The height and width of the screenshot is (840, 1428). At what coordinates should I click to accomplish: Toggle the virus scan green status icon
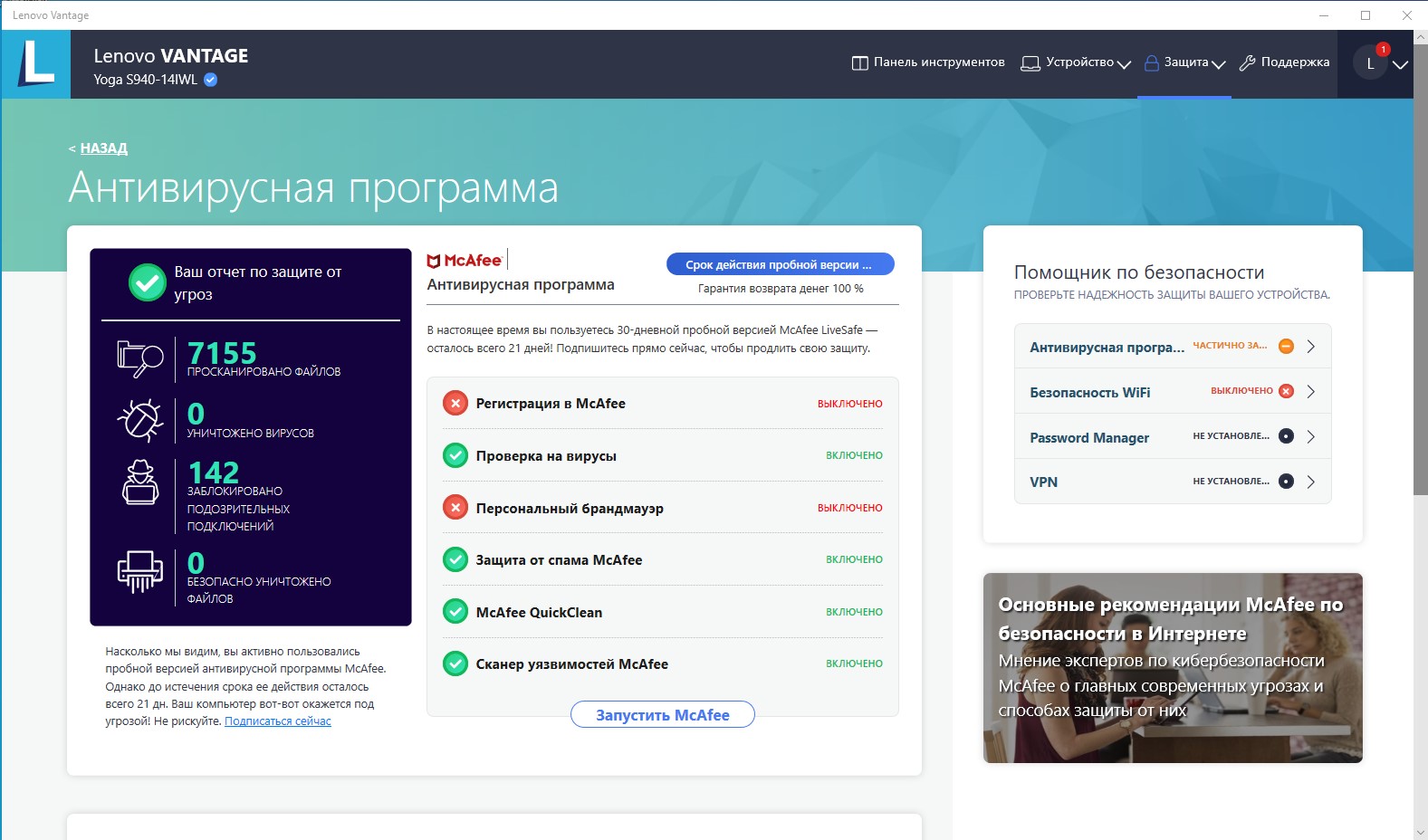pyautogui.click(x=455, y=455)
